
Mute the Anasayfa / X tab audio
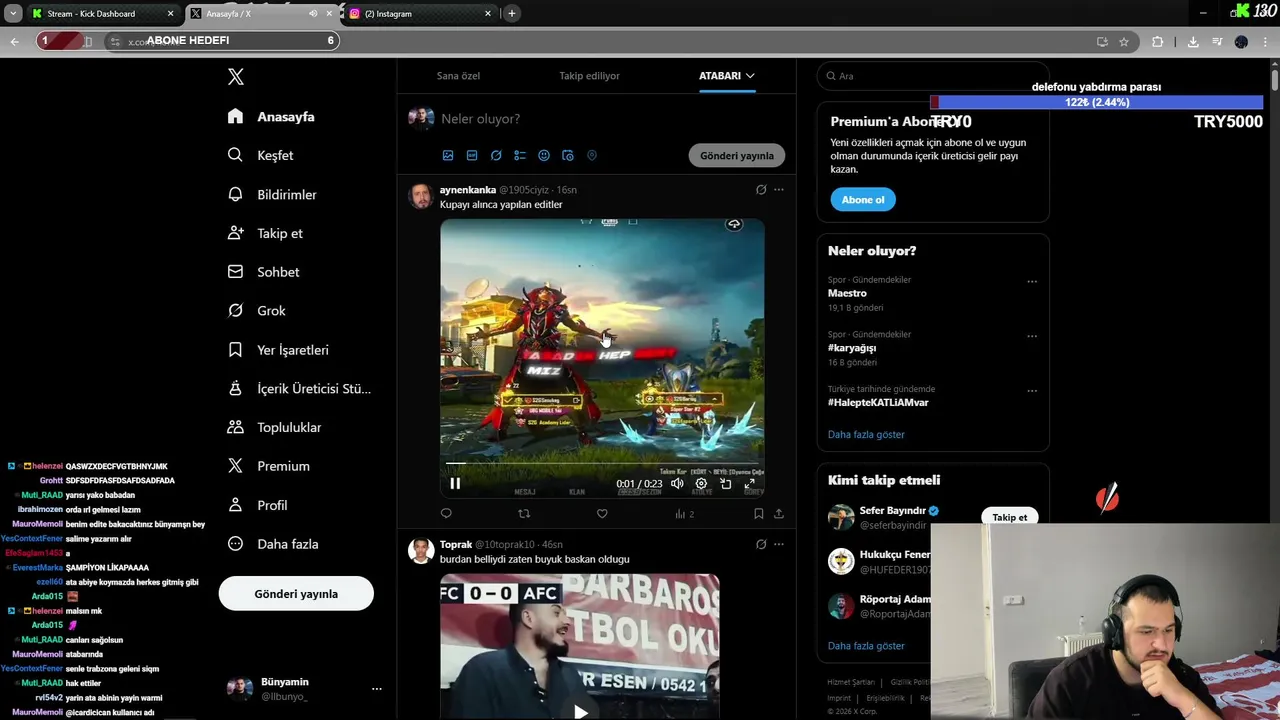313,14
